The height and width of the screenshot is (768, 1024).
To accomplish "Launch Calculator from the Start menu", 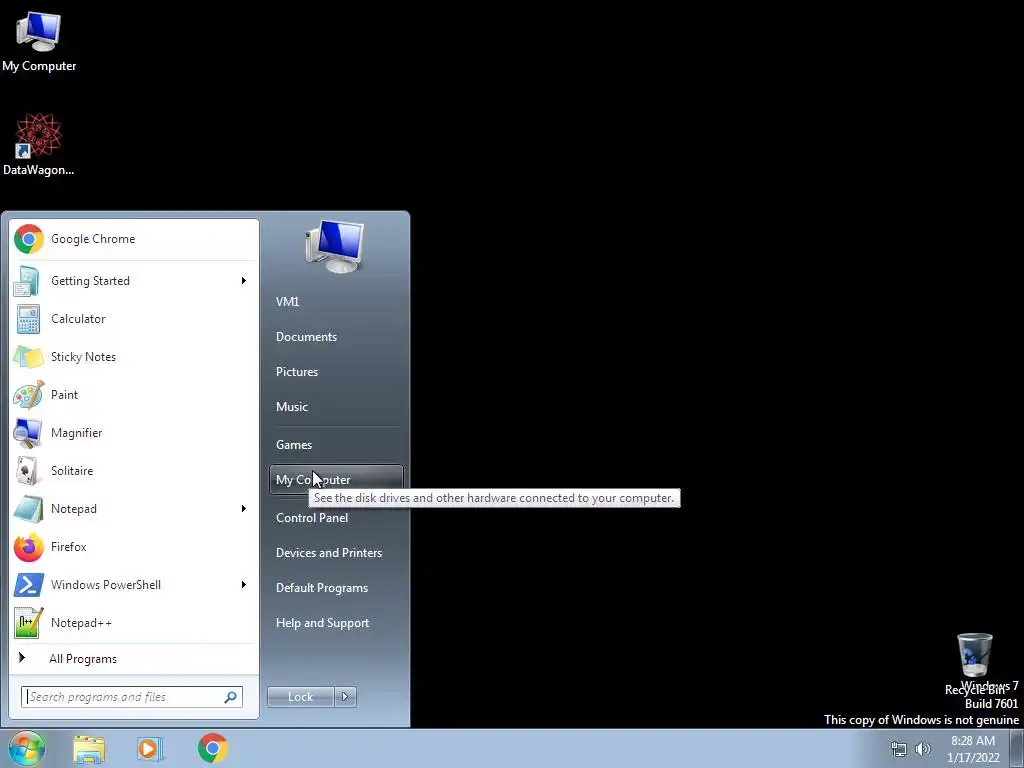I will pyautogui.click(x=134, y=319).
